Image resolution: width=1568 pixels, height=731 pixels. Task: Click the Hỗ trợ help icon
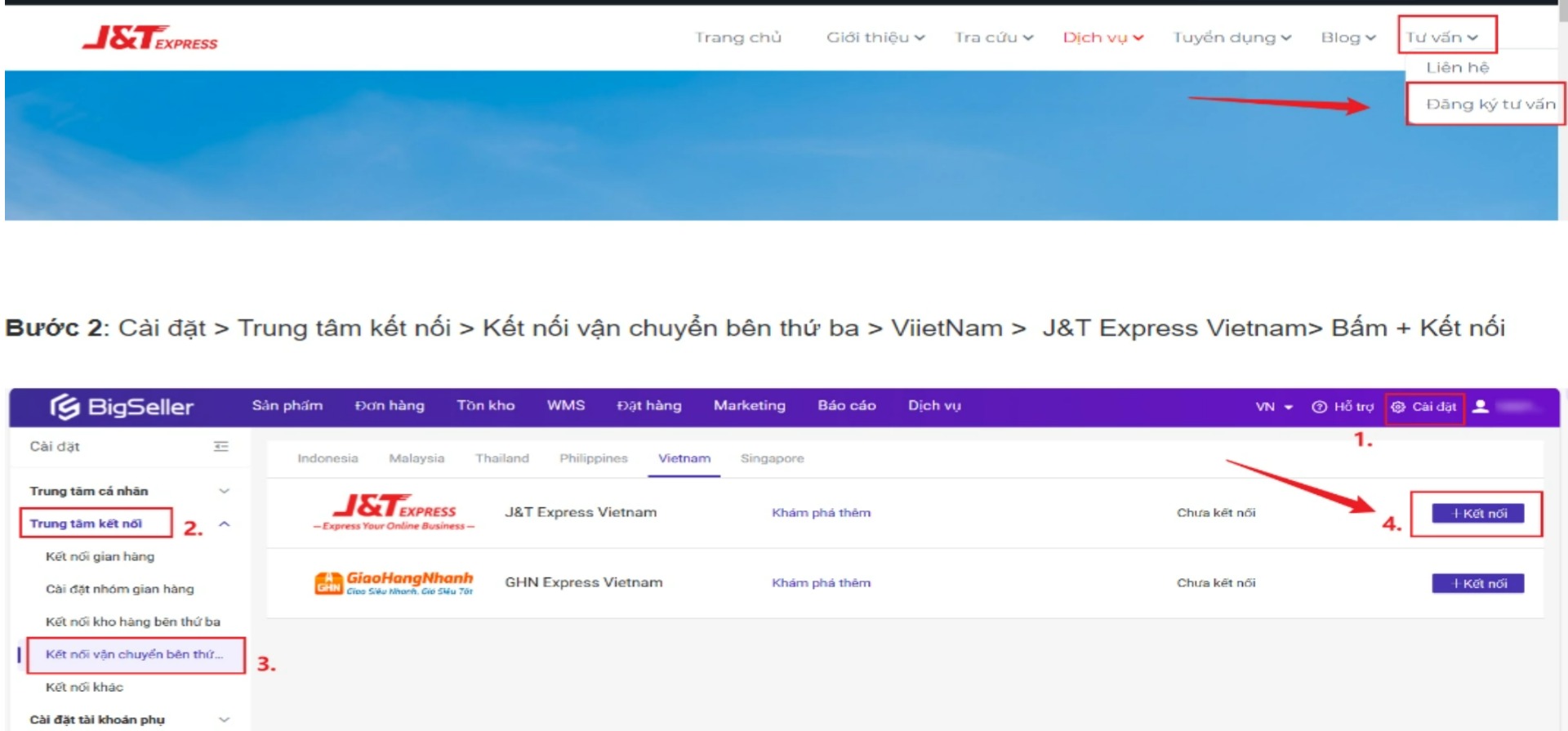[x=1319, y=407]
